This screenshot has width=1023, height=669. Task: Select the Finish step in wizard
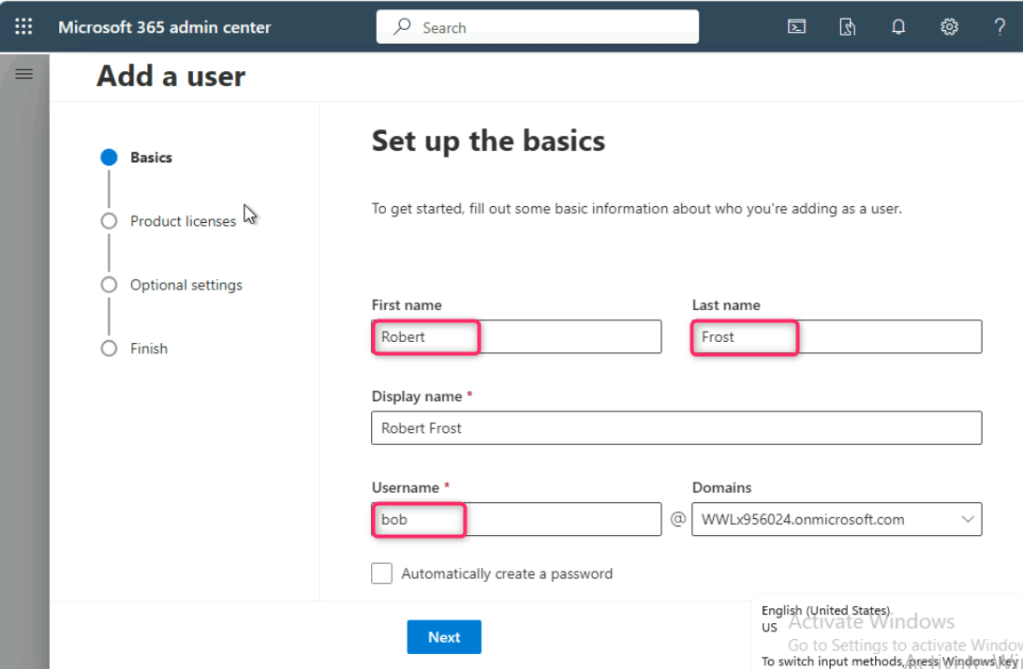(x=148, y=348)
